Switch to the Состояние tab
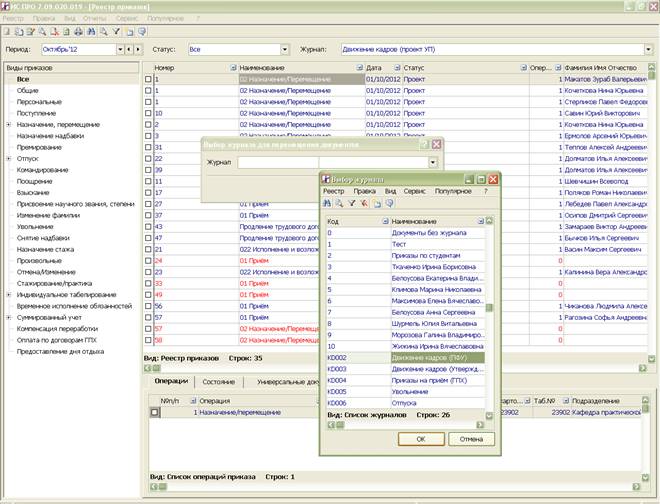 point(218,382)
